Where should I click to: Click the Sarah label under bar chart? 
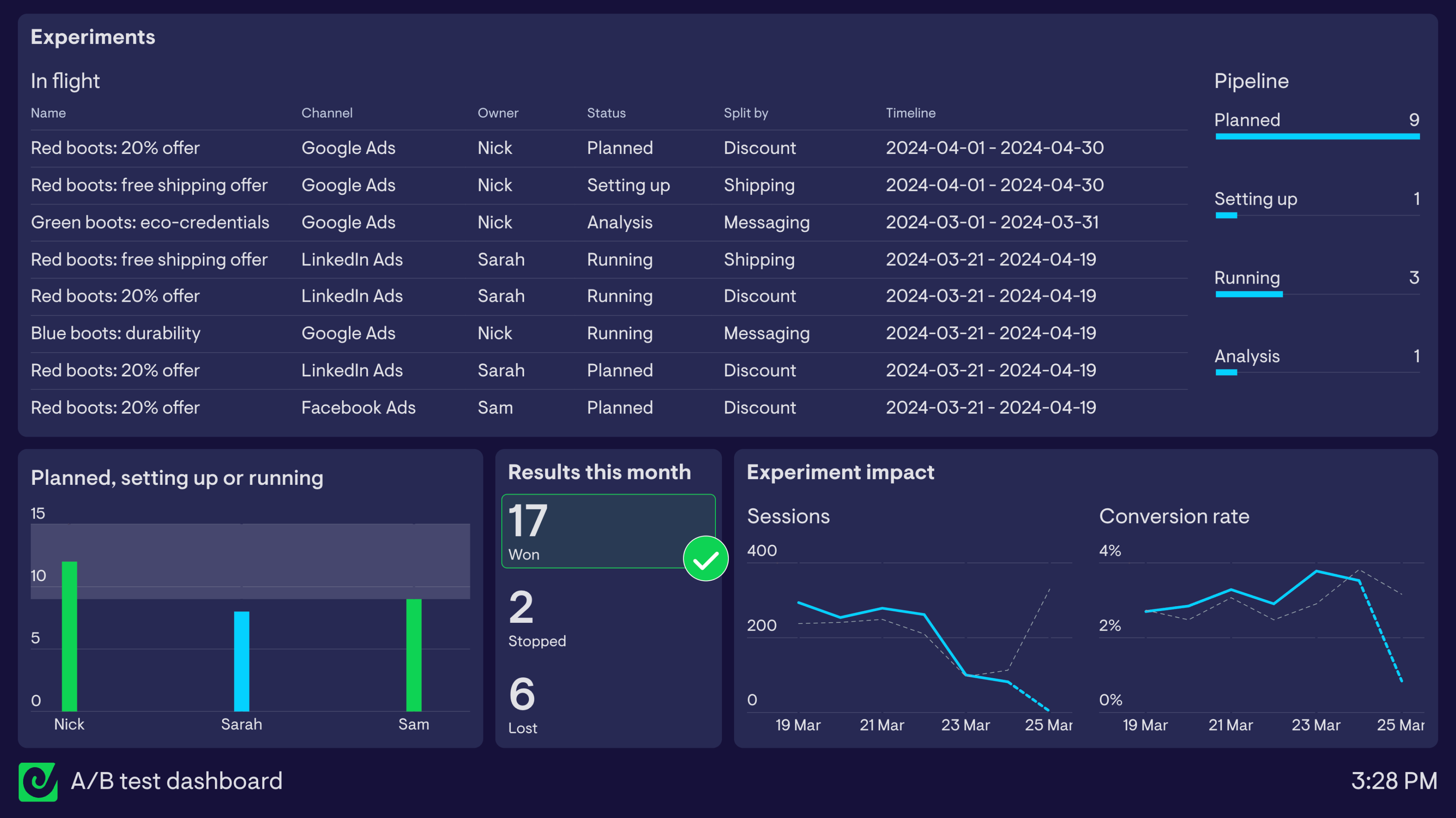point(242,725)
